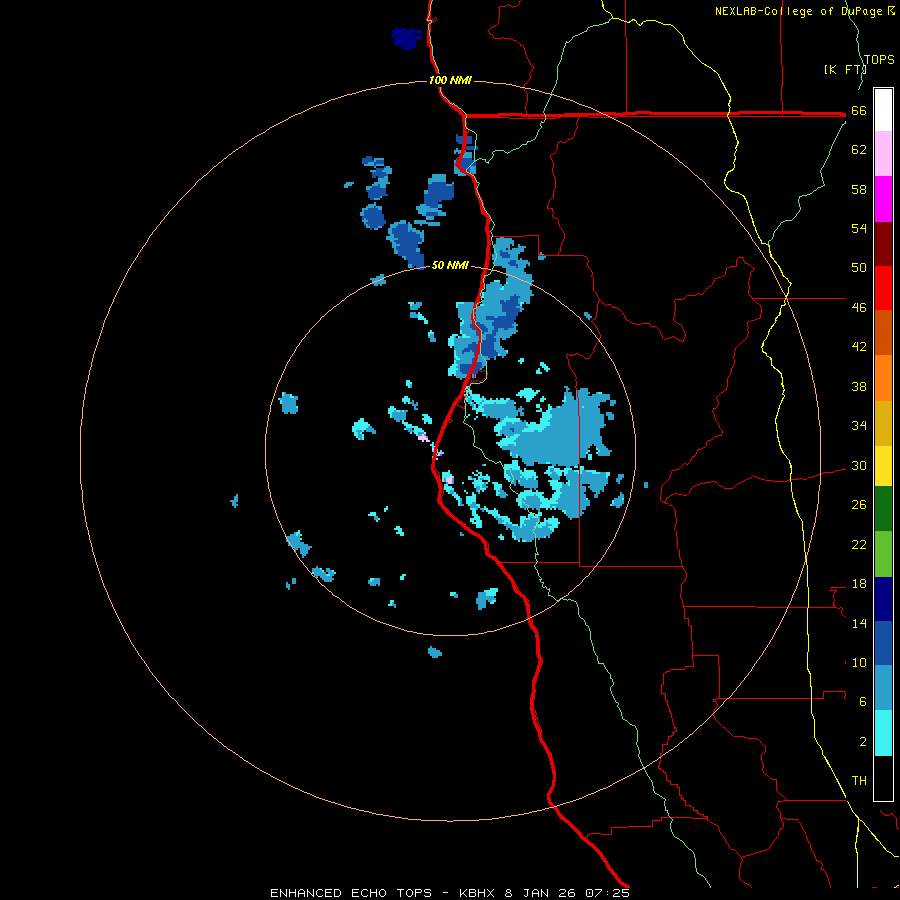Click the 50 legend scale value
900x900 pixels.
pyautogui.click(x=859, y=267)
